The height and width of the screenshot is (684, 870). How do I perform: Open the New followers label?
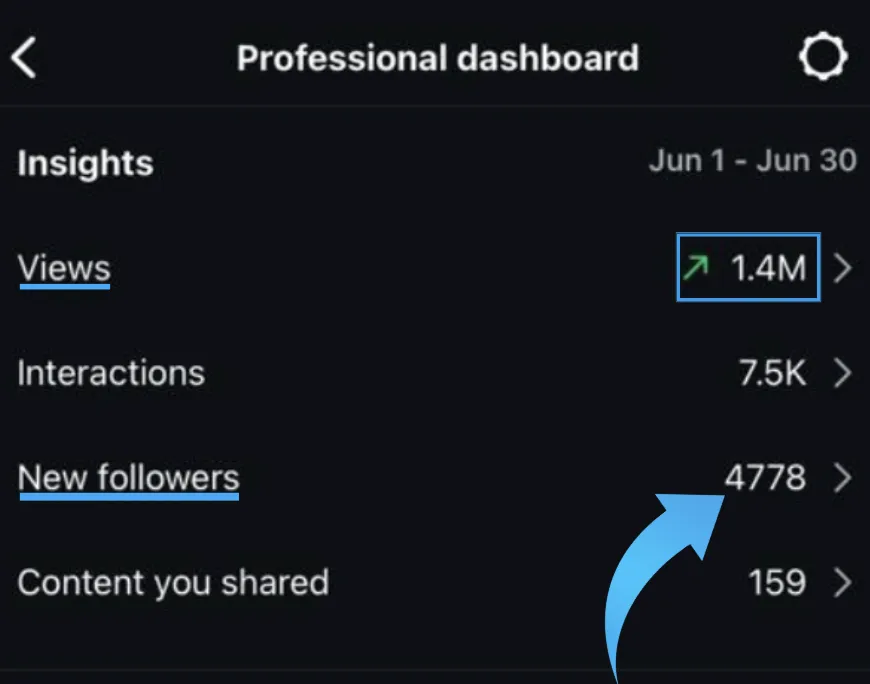pyautogui.click(x=129, y=478)
